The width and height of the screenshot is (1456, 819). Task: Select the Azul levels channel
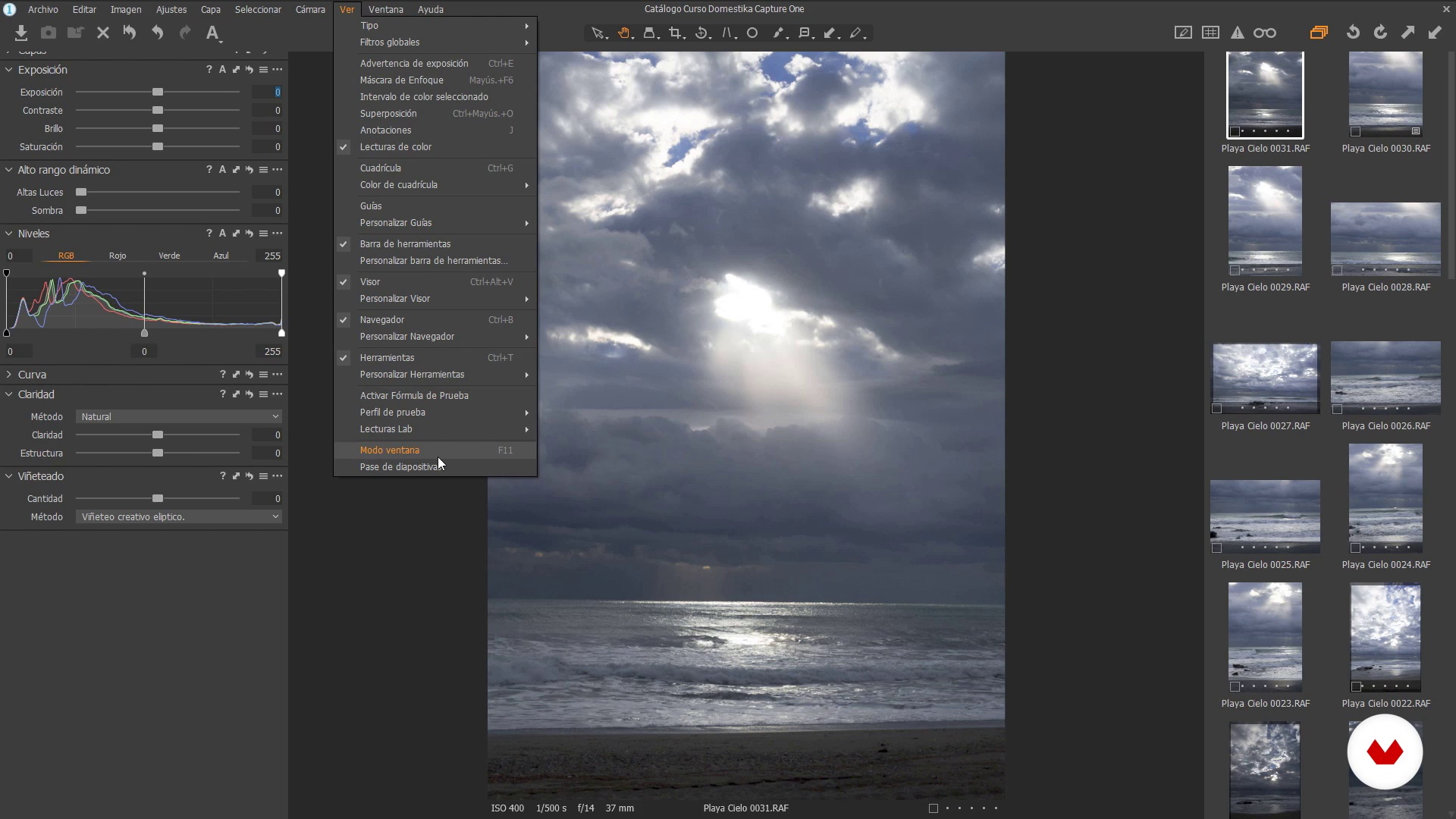(x=221, y=256)
